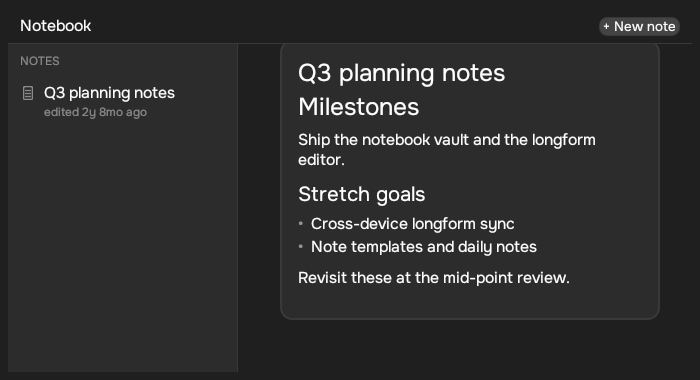Click the Q3 planning notes main title
This screenshot has width=700, height=380.
pos(401,73)
